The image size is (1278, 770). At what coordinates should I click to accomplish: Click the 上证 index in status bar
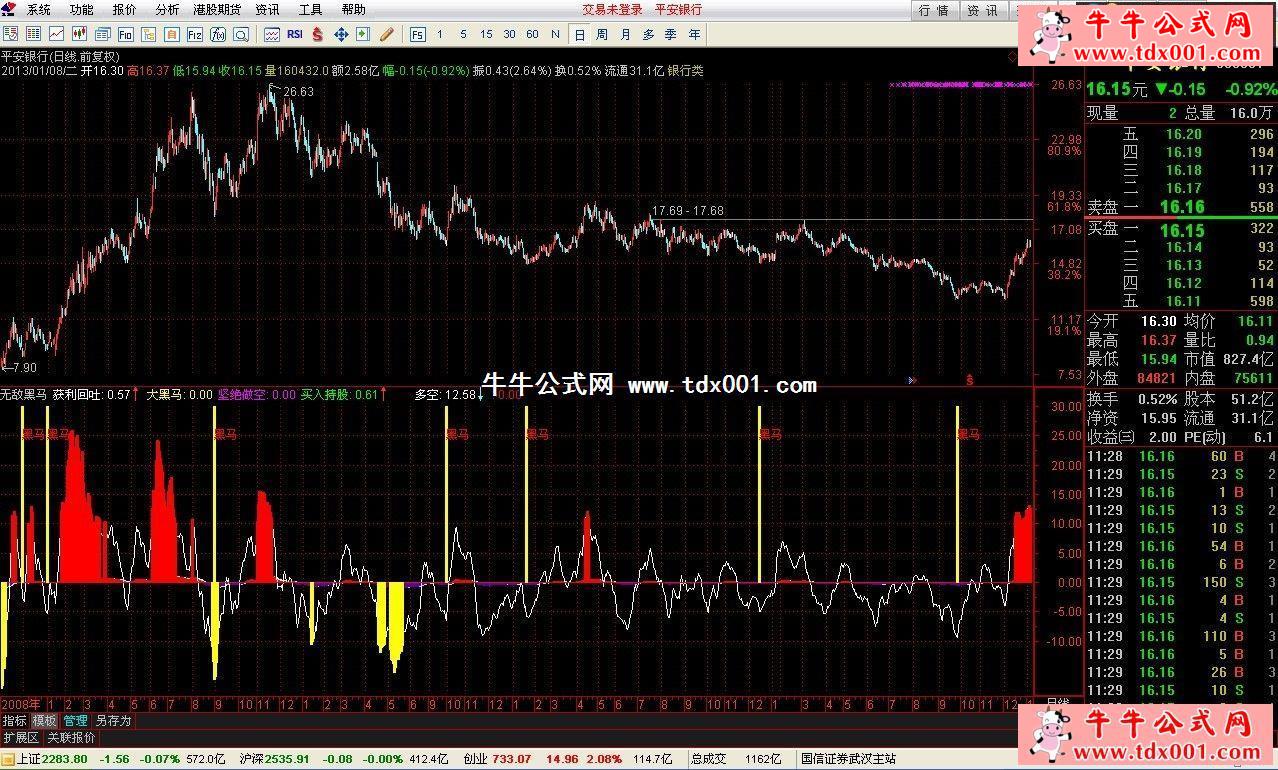(x=27, y=759)
